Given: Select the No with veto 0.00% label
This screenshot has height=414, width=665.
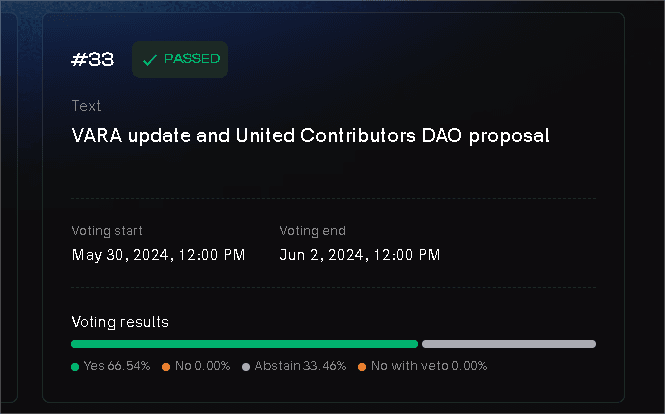Looking at the screenshot, I should click(429, 367).
